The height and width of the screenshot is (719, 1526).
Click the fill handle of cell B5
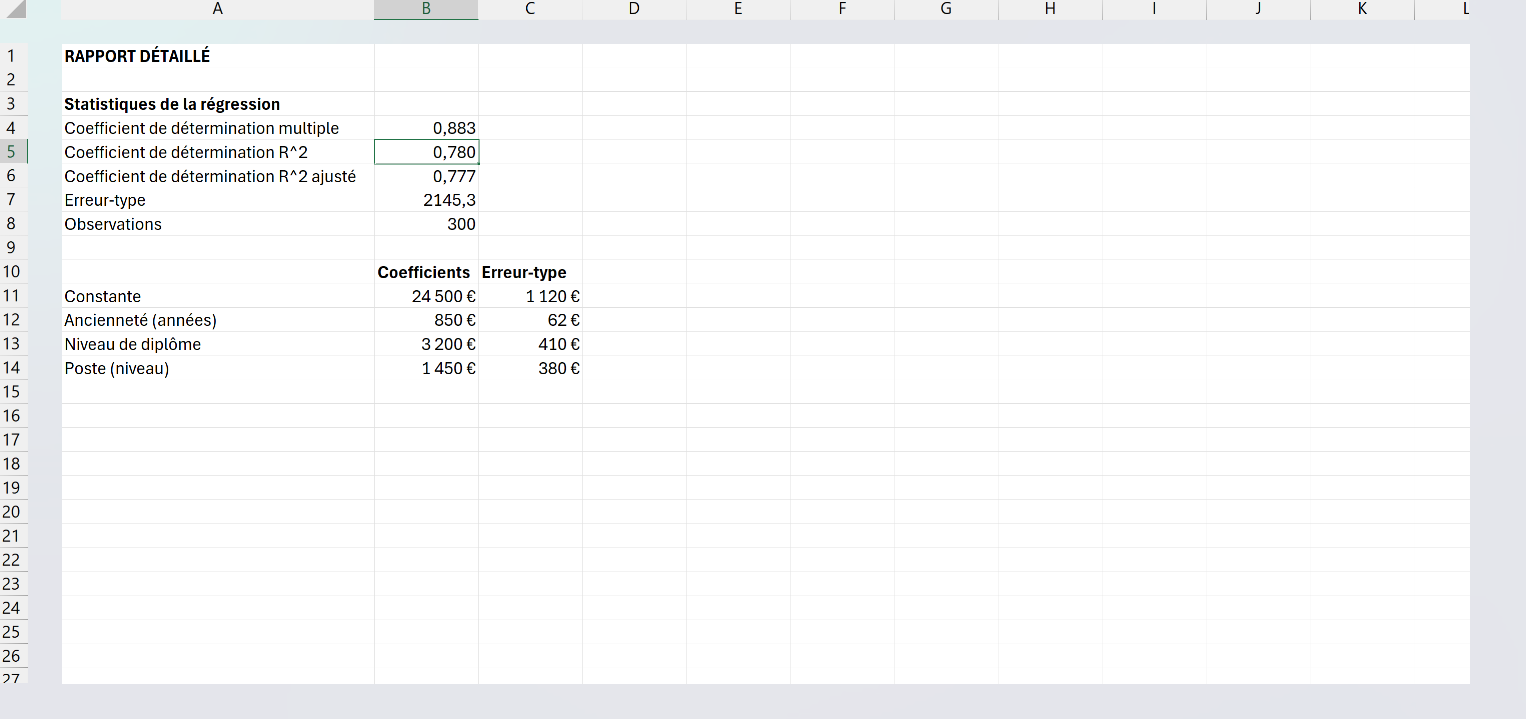pyautogui.click(x=478, y=163)
